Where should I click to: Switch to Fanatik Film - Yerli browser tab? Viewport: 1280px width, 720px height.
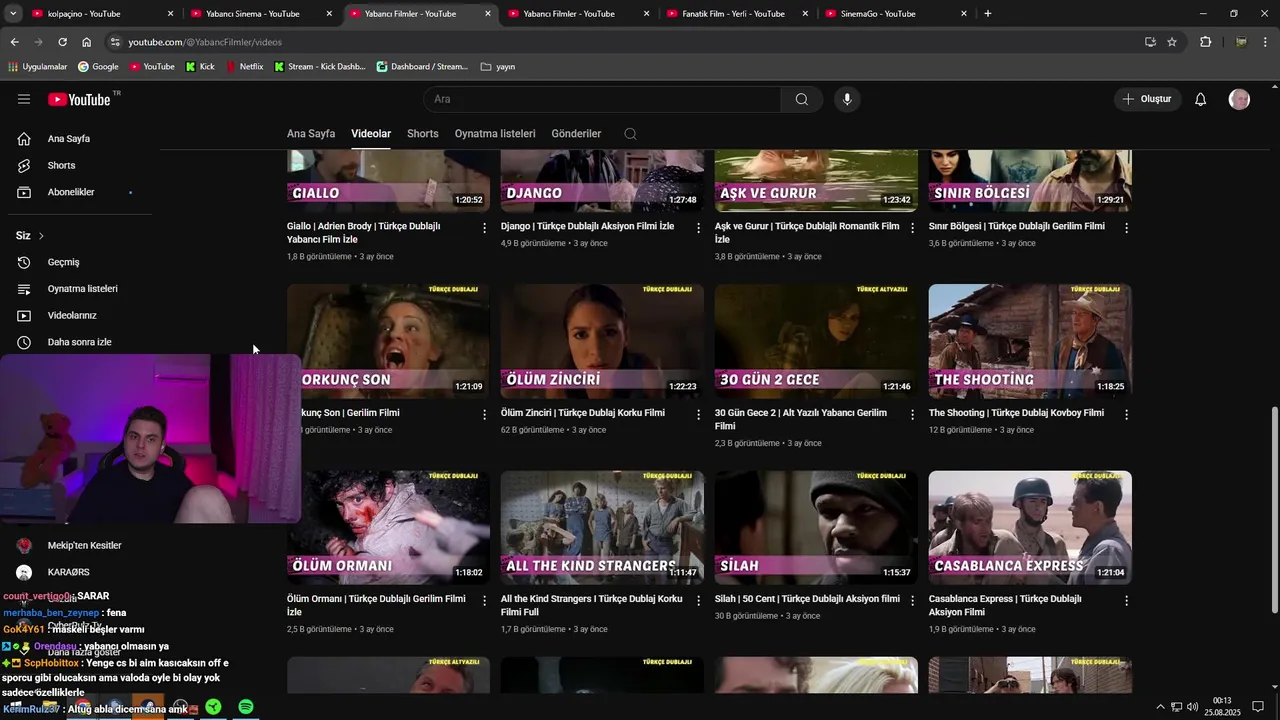(738, 14)
